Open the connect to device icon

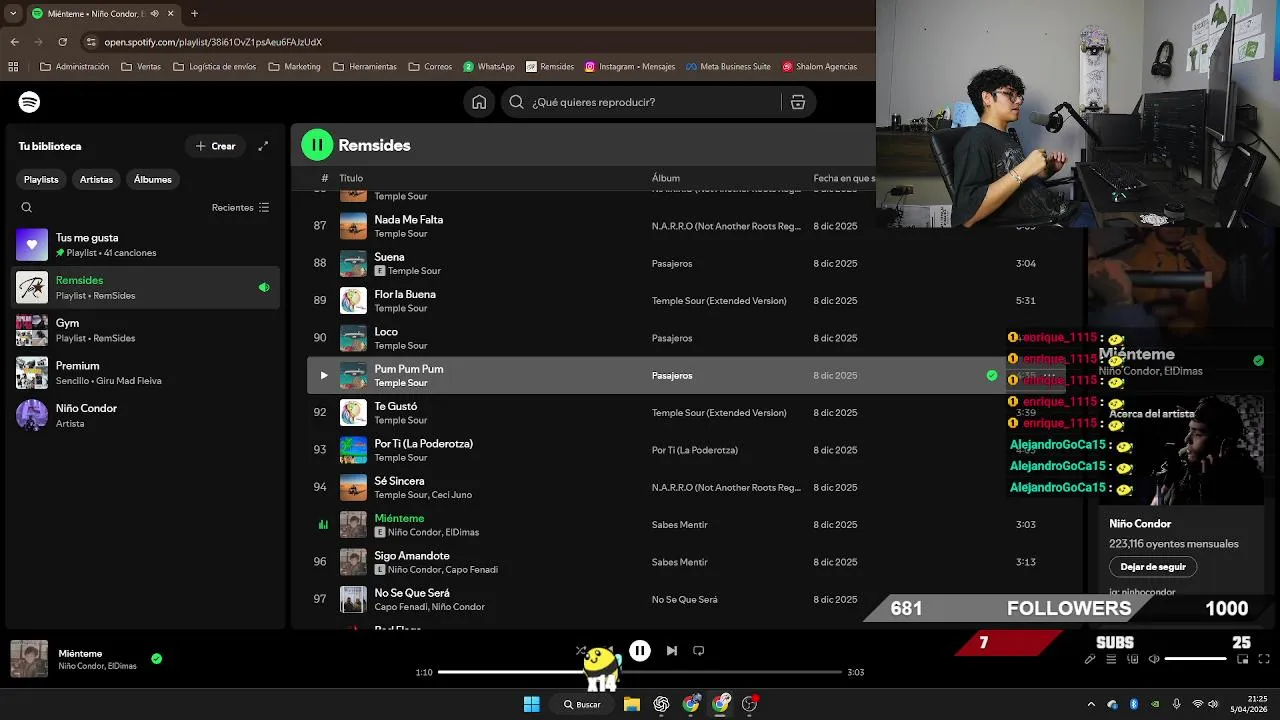point(1133,659)
